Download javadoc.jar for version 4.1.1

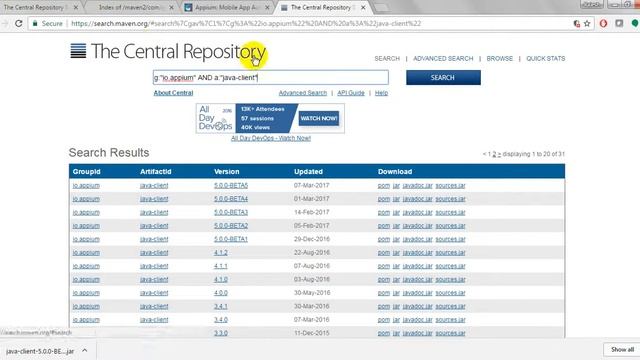point(417,266)
